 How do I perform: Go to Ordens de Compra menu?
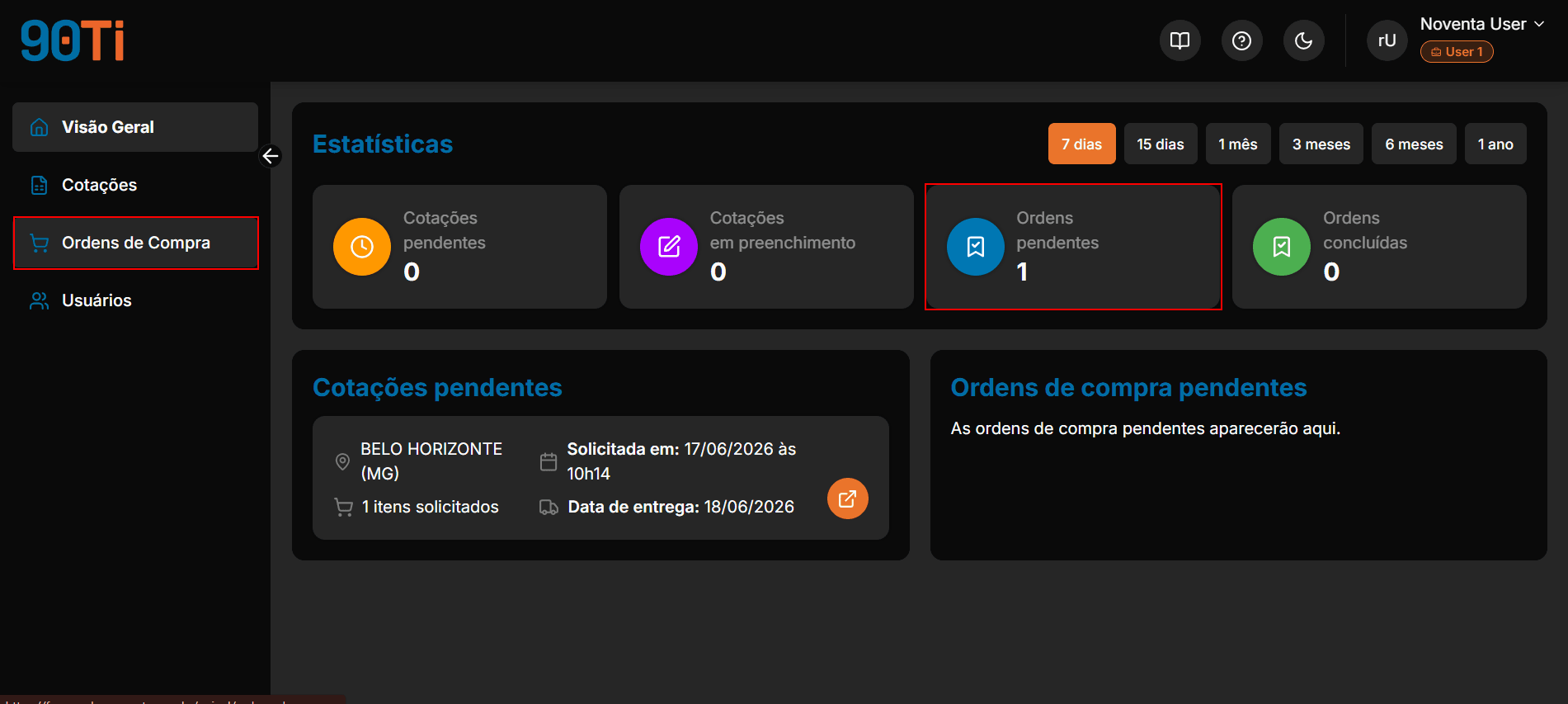click(x=135, y=243)
